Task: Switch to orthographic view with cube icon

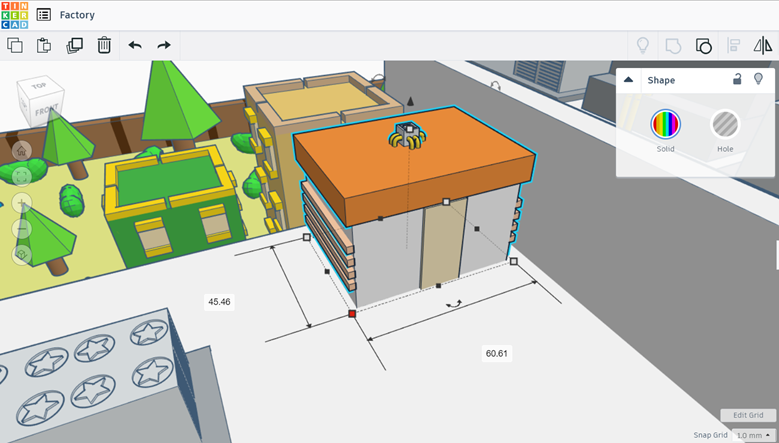Action: (21, 255)
